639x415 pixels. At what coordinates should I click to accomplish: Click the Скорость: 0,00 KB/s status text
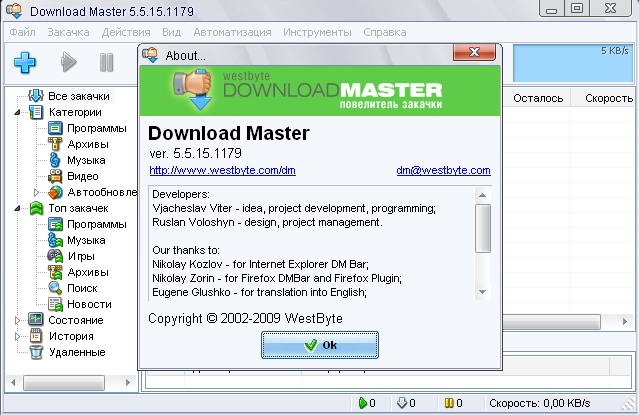click(x=540, y=403)
